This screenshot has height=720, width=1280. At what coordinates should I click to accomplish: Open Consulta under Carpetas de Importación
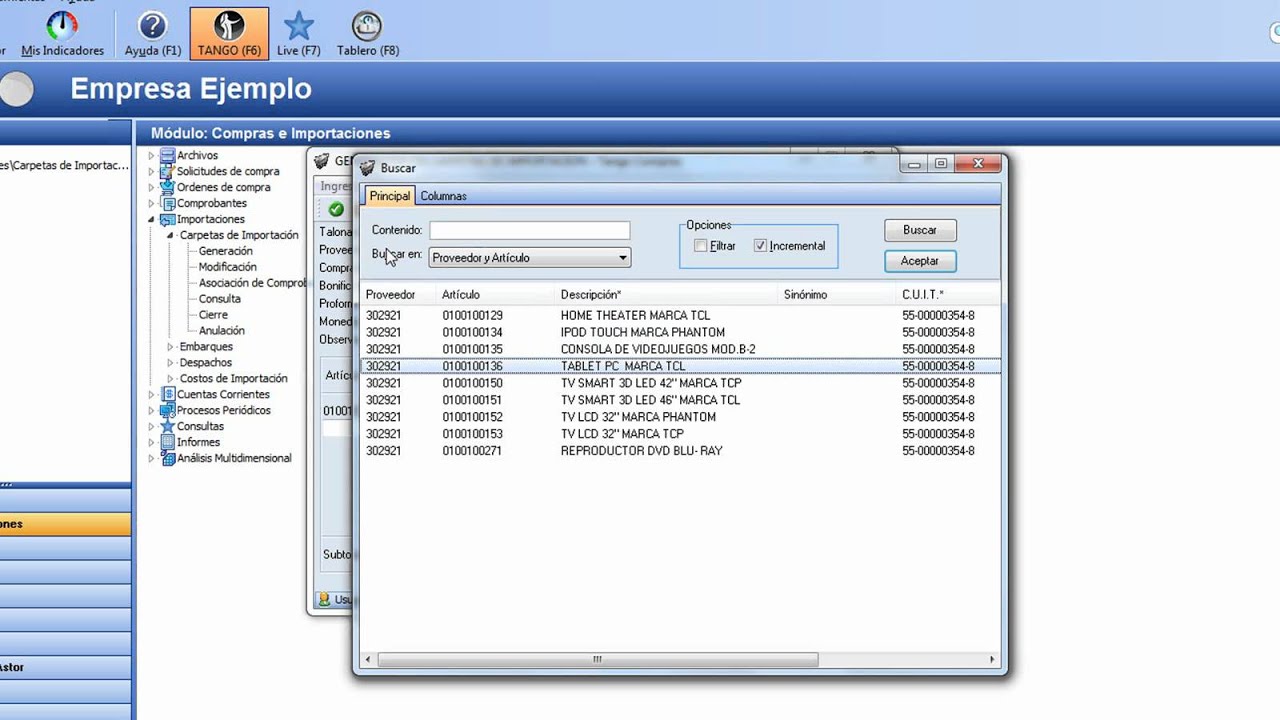tap(219, 299)
